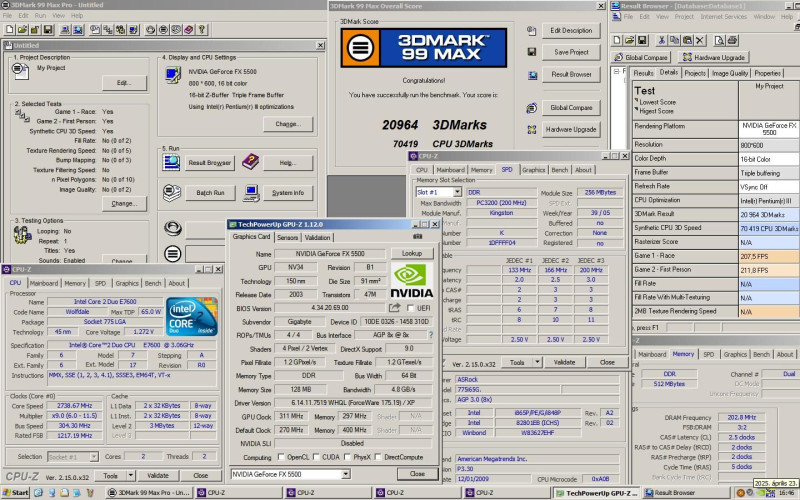Click 3DMark 99 Max Pro taskbar button
Viewport: 800px width, 500px height.
(x=149, y=493)
